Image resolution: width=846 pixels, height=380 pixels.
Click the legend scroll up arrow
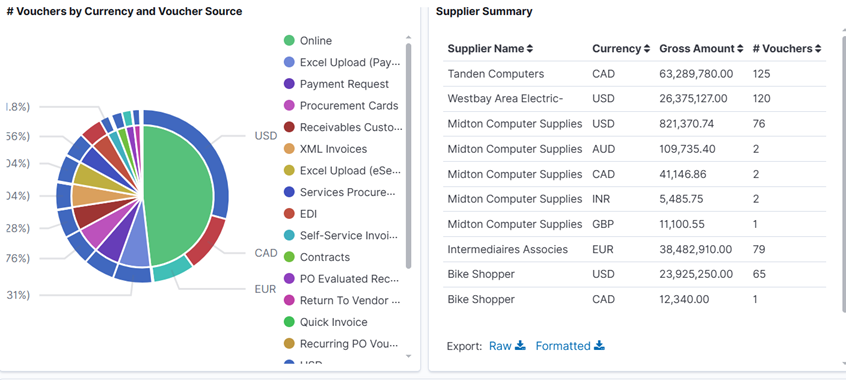[408, 37]
